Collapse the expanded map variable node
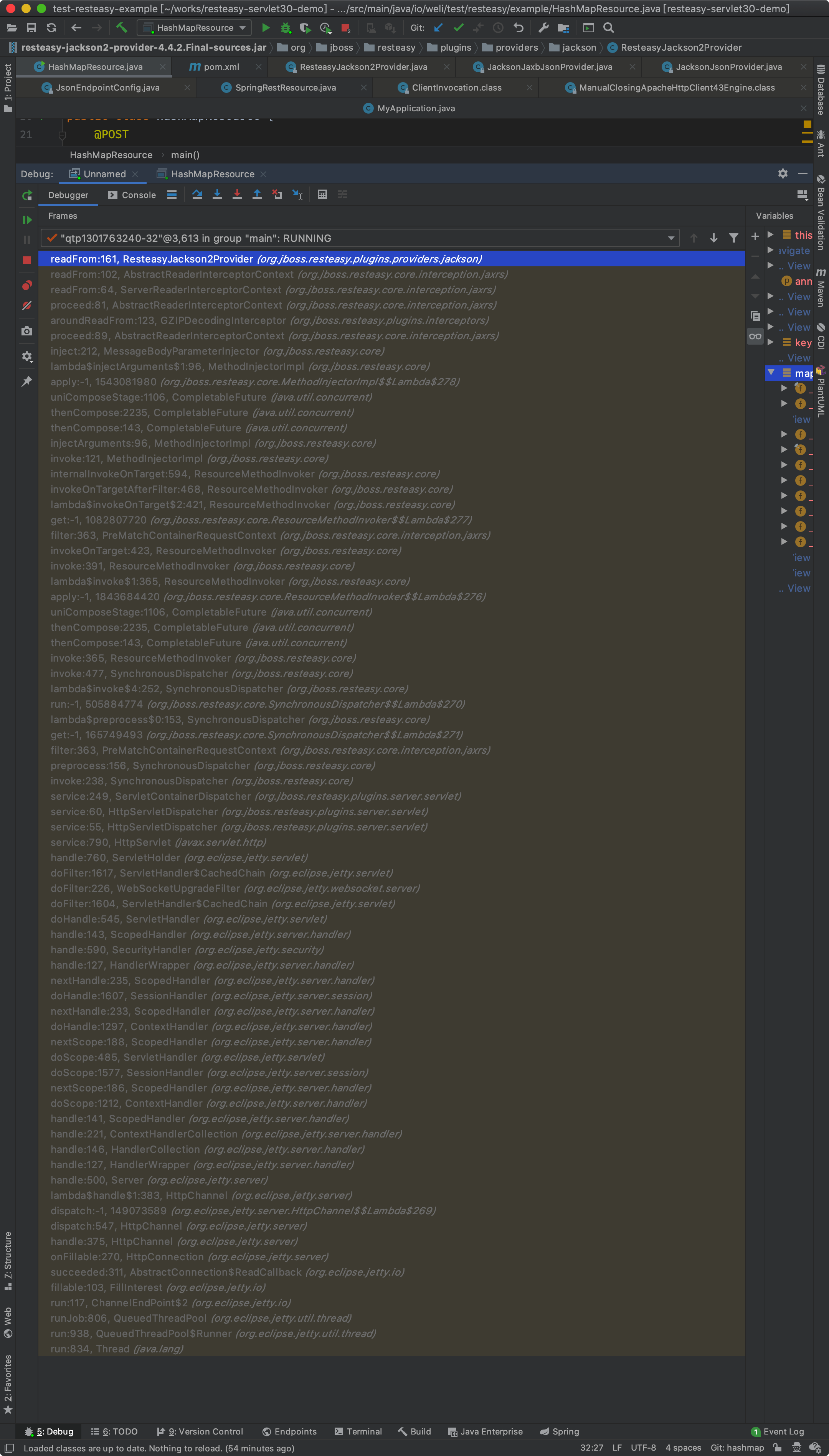The width and height of the screenshot is (829, 1456). click(771, 373)
